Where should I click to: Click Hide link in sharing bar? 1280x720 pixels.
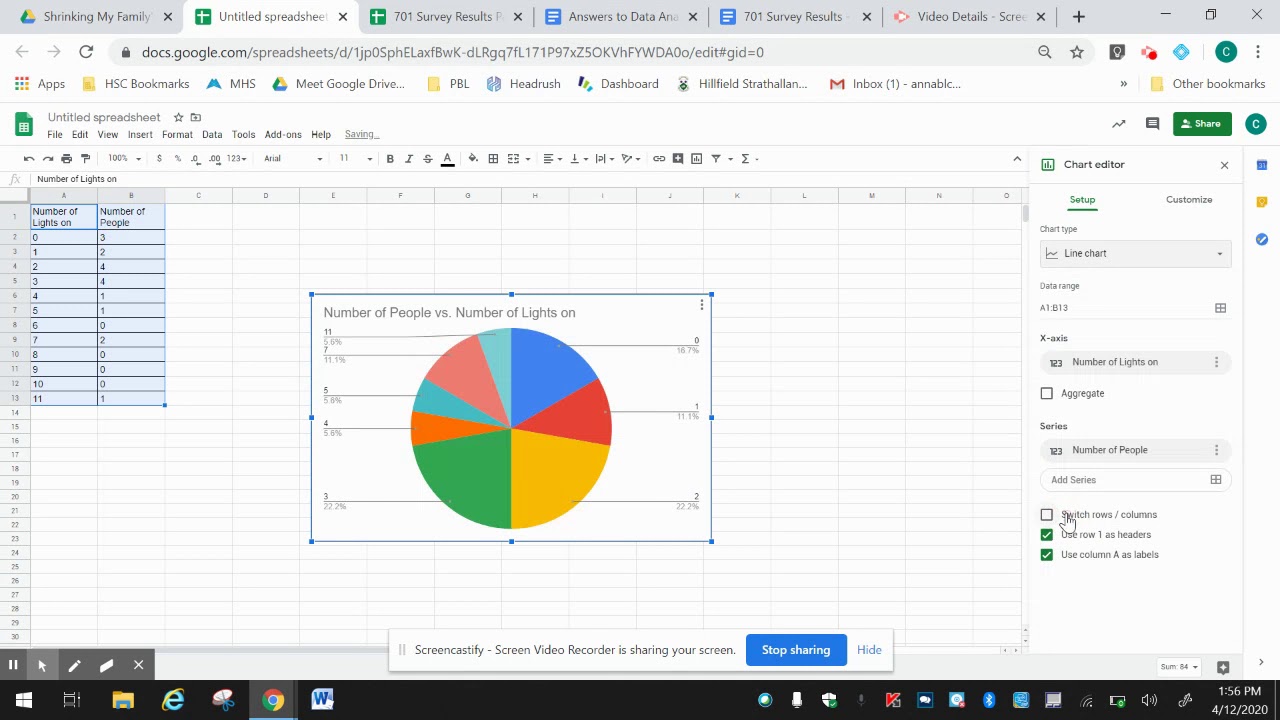tap(869, 650)
